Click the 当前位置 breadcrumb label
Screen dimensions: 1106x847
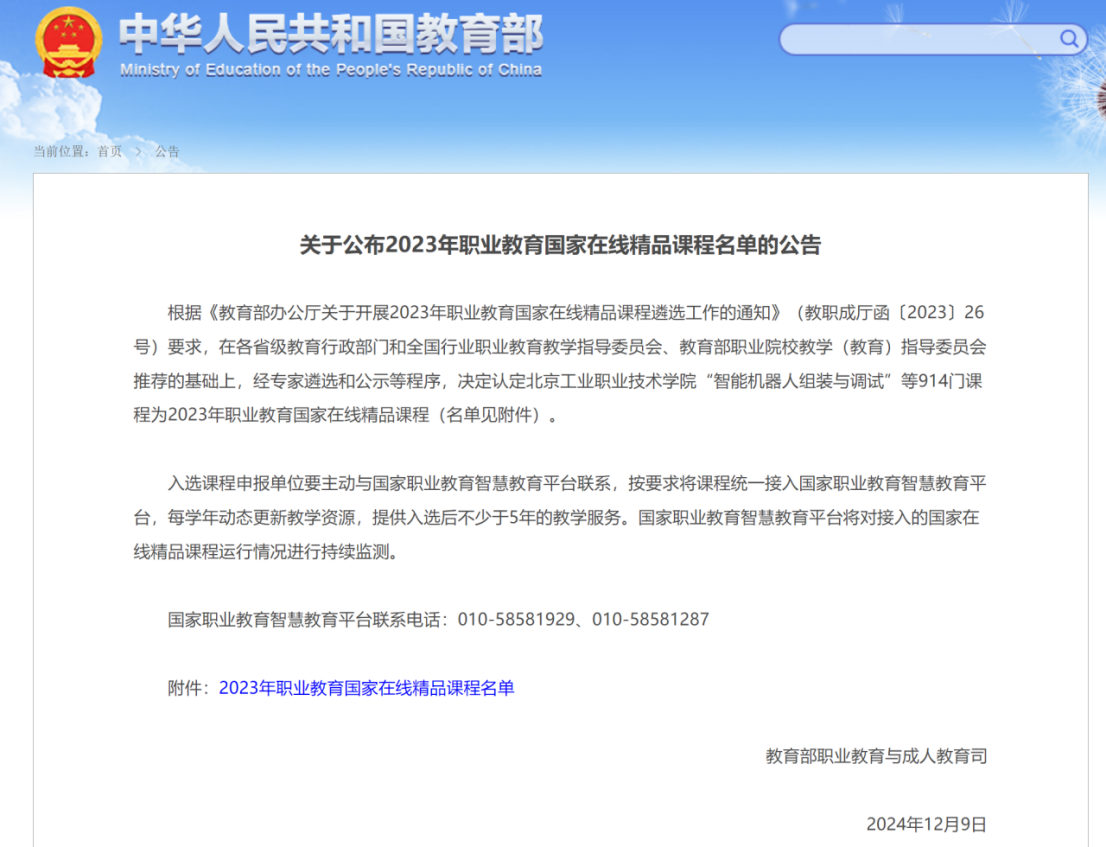pos(60,151)
